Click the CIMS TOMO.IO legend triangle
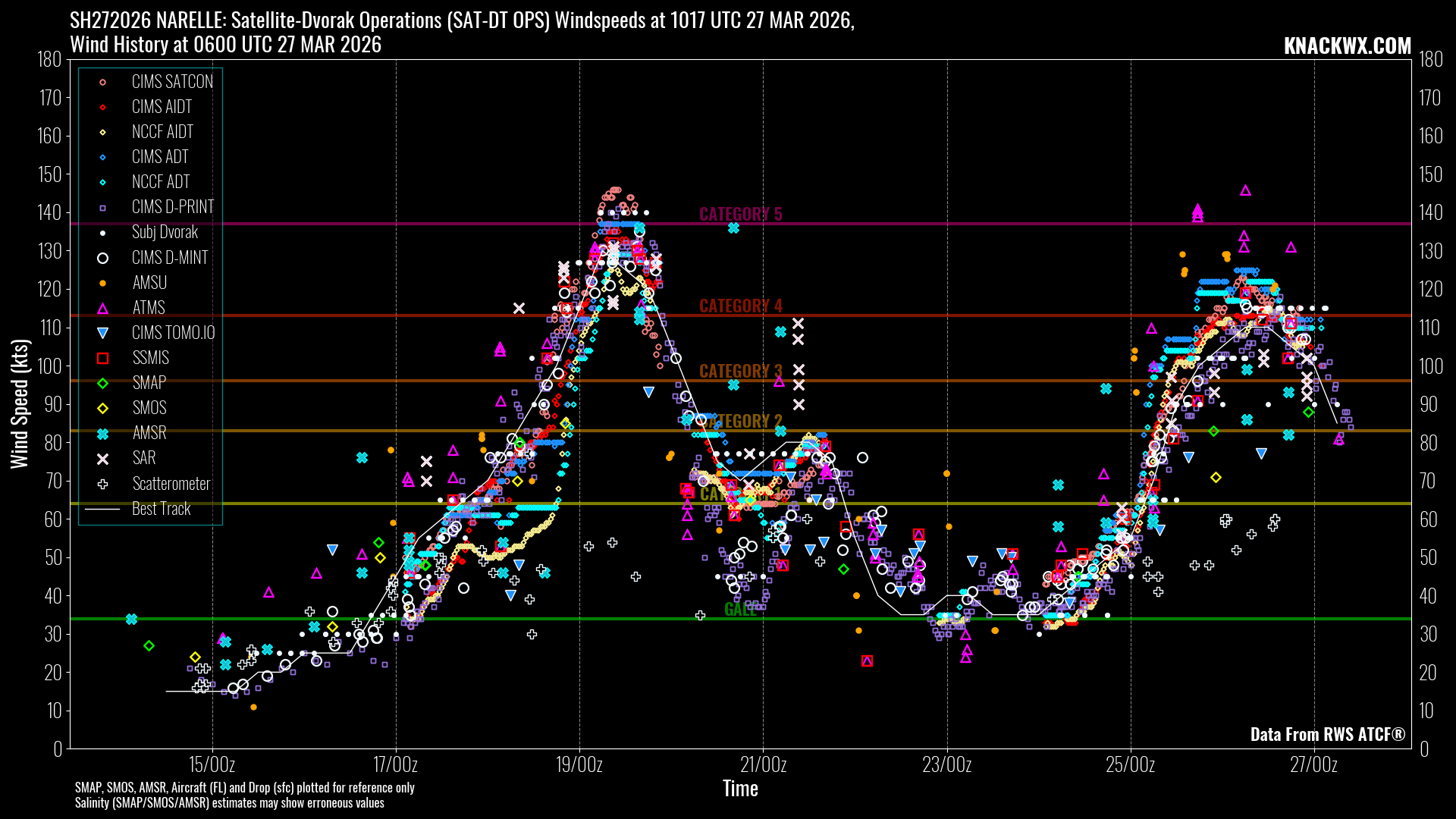The image size is (1456, 819). coord(103,333)
